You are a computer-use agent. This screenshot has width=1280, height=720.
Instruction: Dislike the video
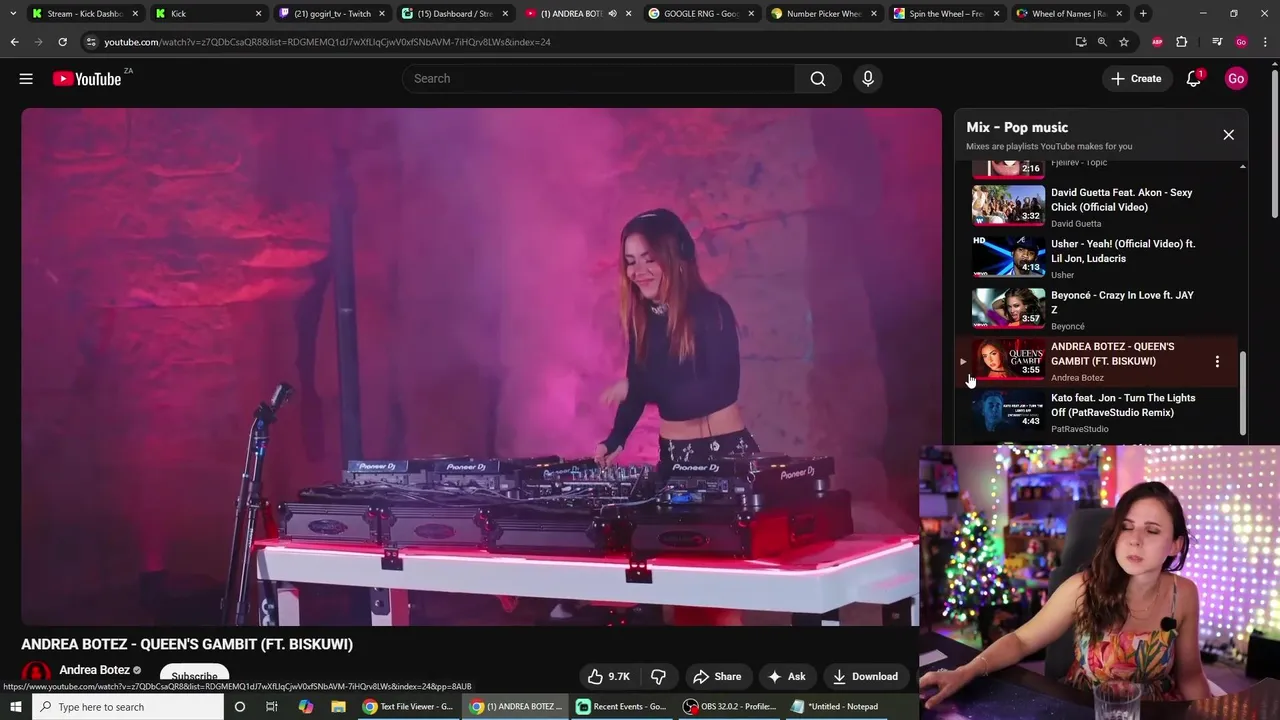pos(658,677)
